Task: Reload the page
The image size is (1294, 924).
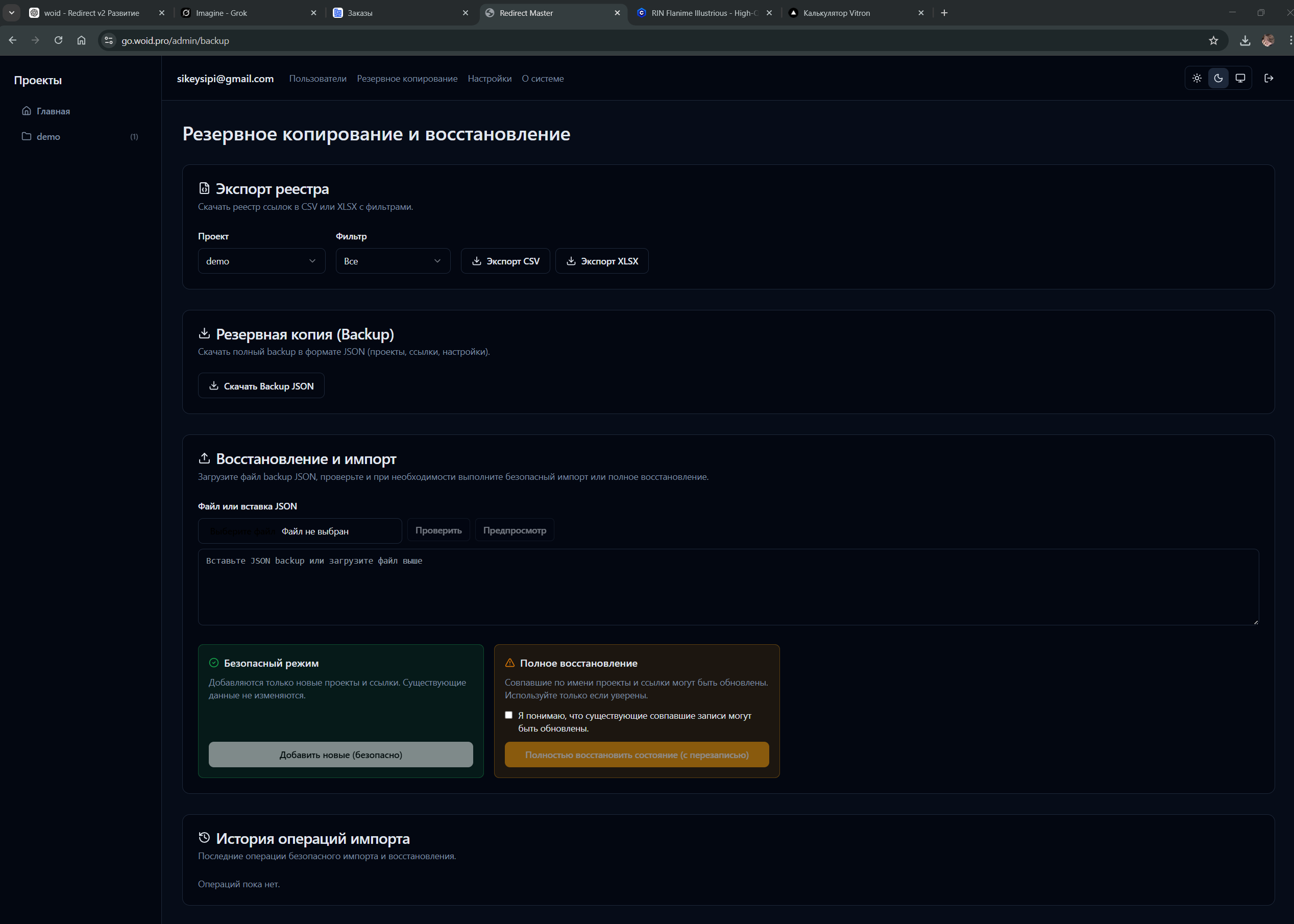Action: coord(58,40)
